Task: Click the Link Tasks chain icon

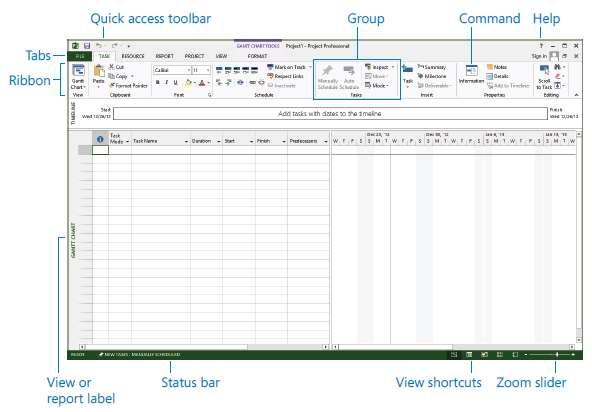Action: click(x=252, y=82)
